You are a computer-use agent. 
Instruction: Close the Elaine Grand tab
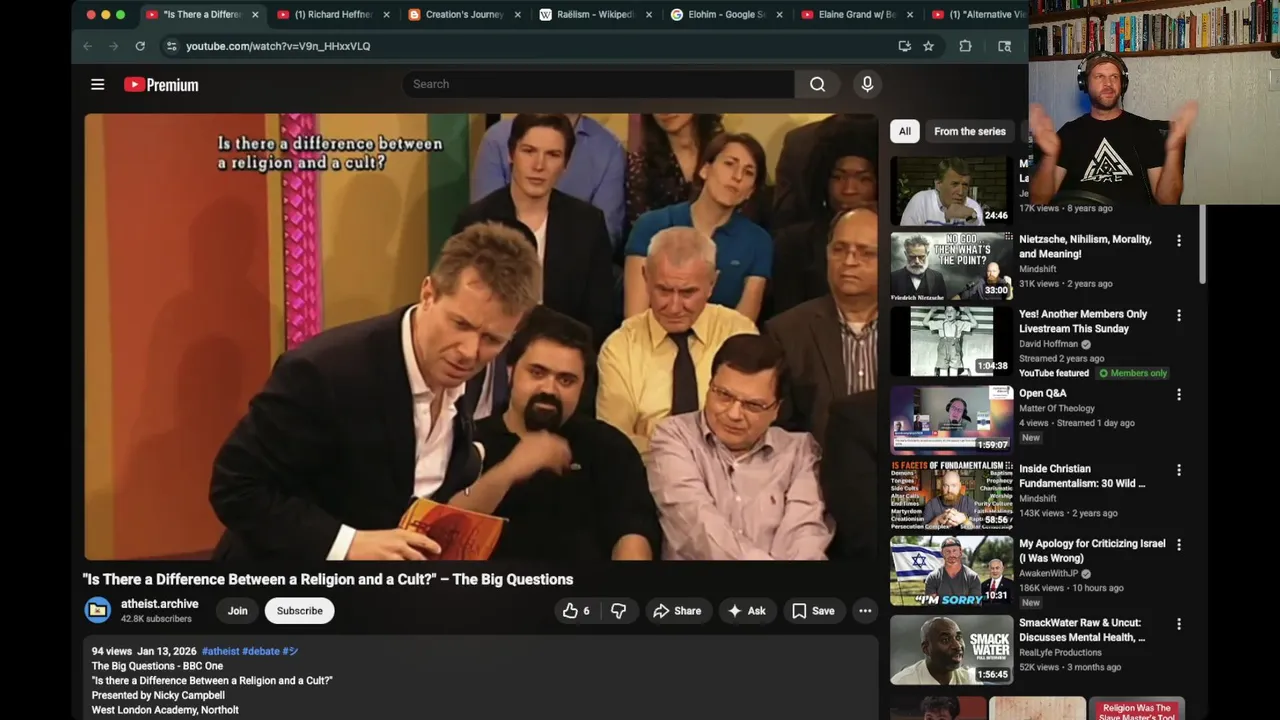pyautogui.click(x=910, y=15)
